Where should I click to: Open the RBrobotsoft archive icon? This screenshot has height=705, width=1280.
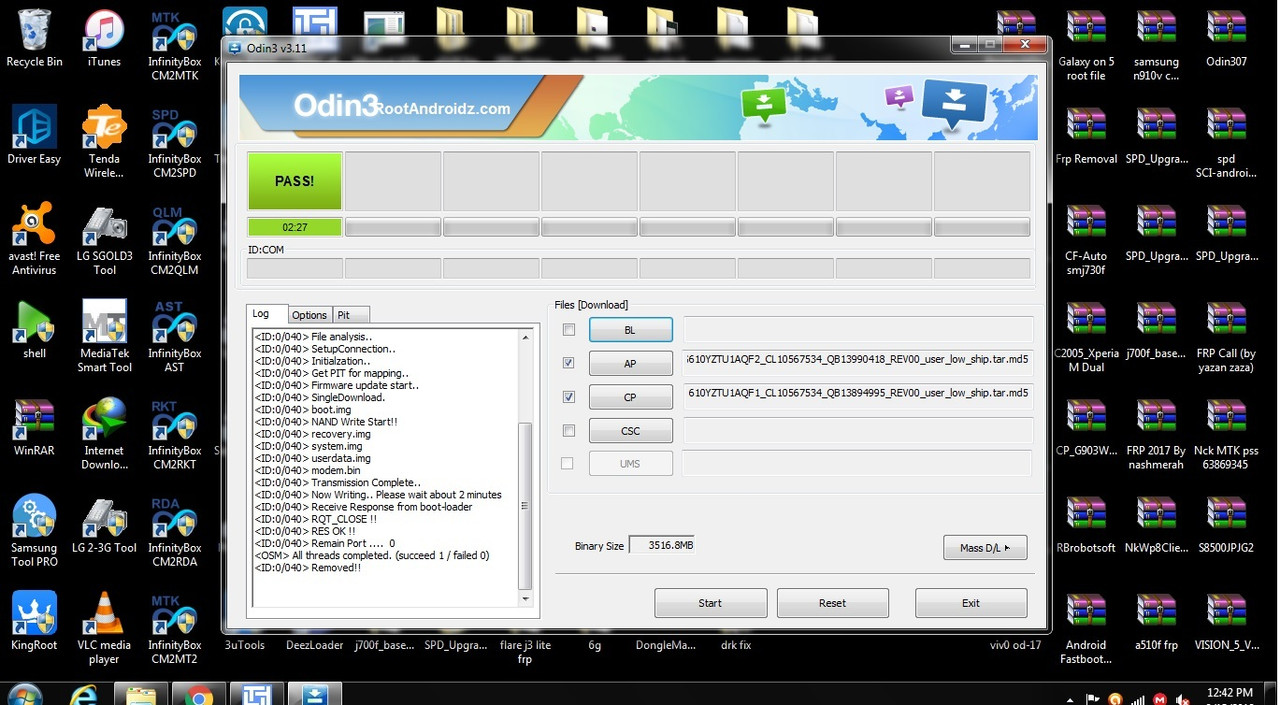point(1086,524)
